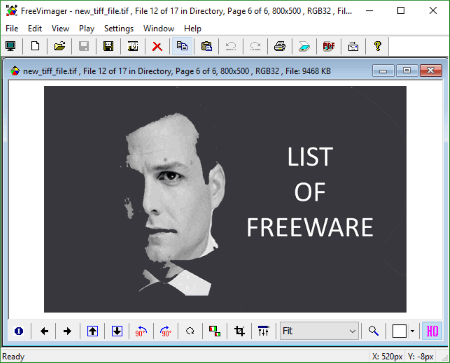Image resolution: width=450 pixels, height=363 pixels.
Task: Go to next file with right arrow
Action: coord(67,331)
